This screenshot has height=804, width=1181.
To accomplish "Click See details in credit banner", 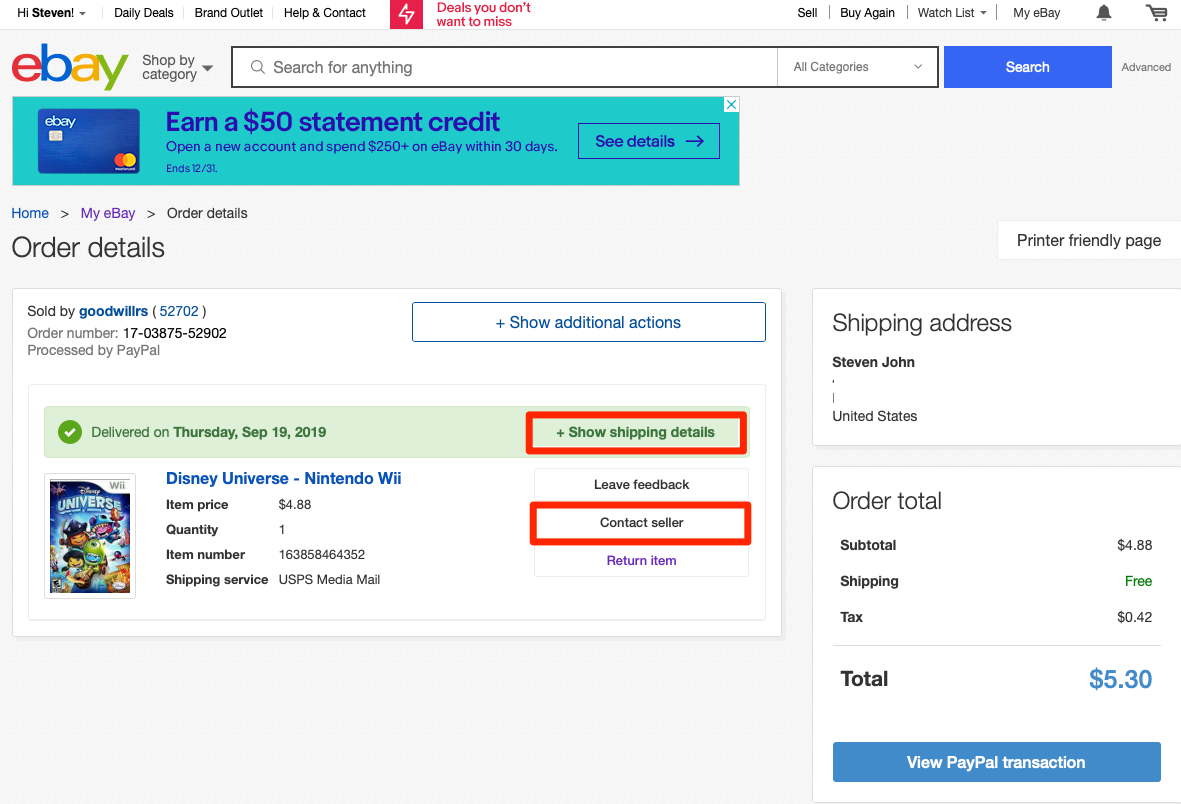I will (x=648, y=141).
